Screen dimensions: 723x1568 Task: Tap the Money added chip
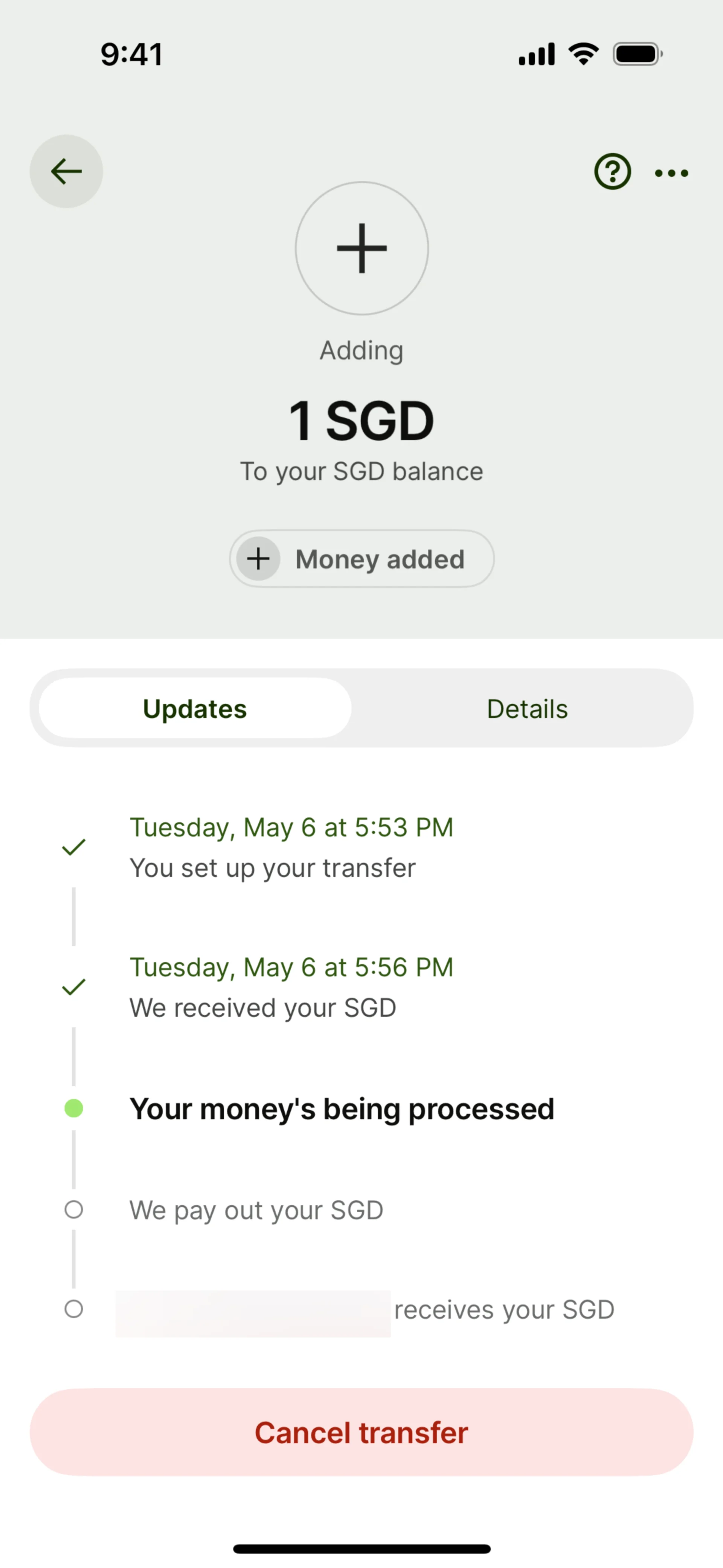(361, 558)
